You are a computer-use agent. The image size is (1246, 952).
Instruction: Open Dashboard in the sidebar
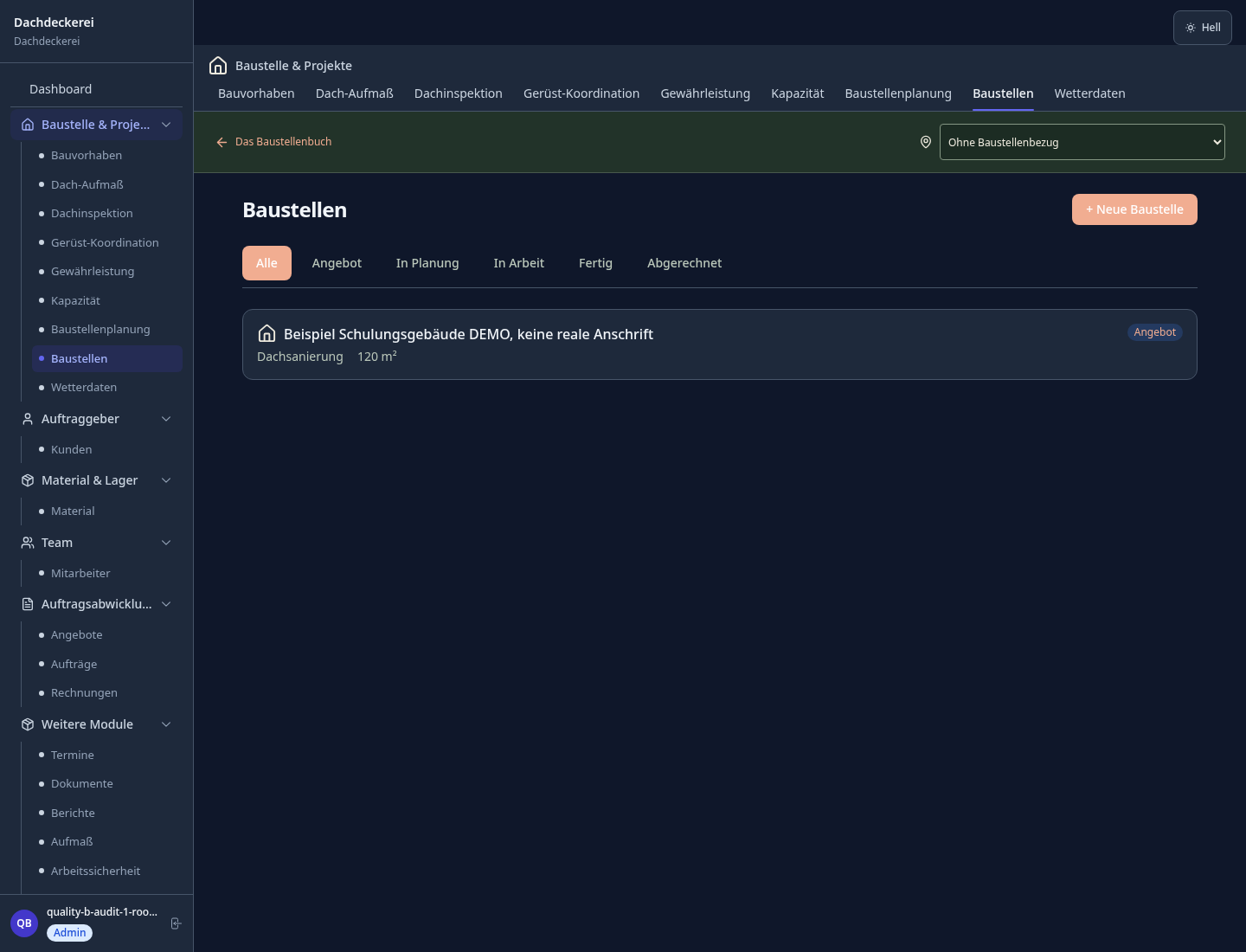96,89
